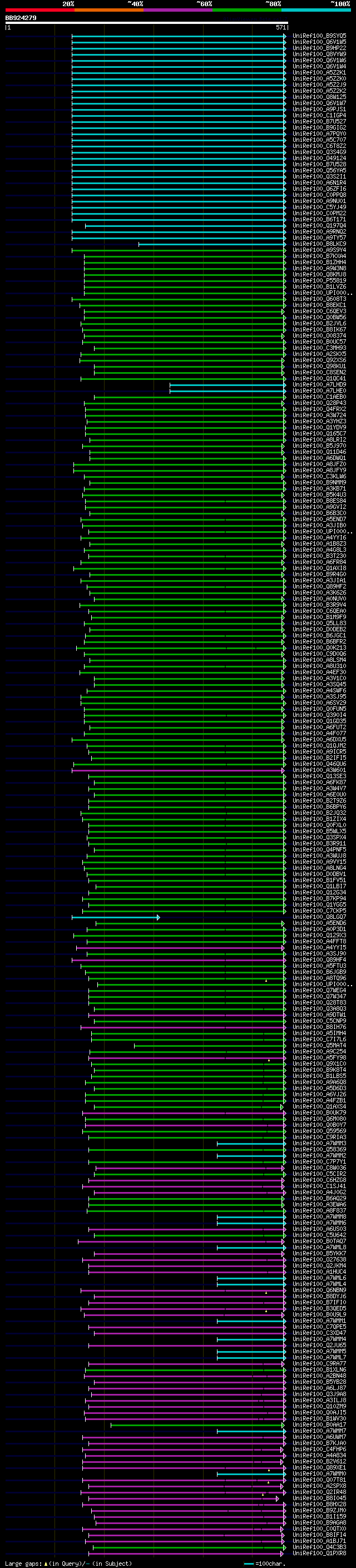Open hit UniRef100_B9HP22
The height and width of the screenshot is (1568, 356).
point(319,48)
